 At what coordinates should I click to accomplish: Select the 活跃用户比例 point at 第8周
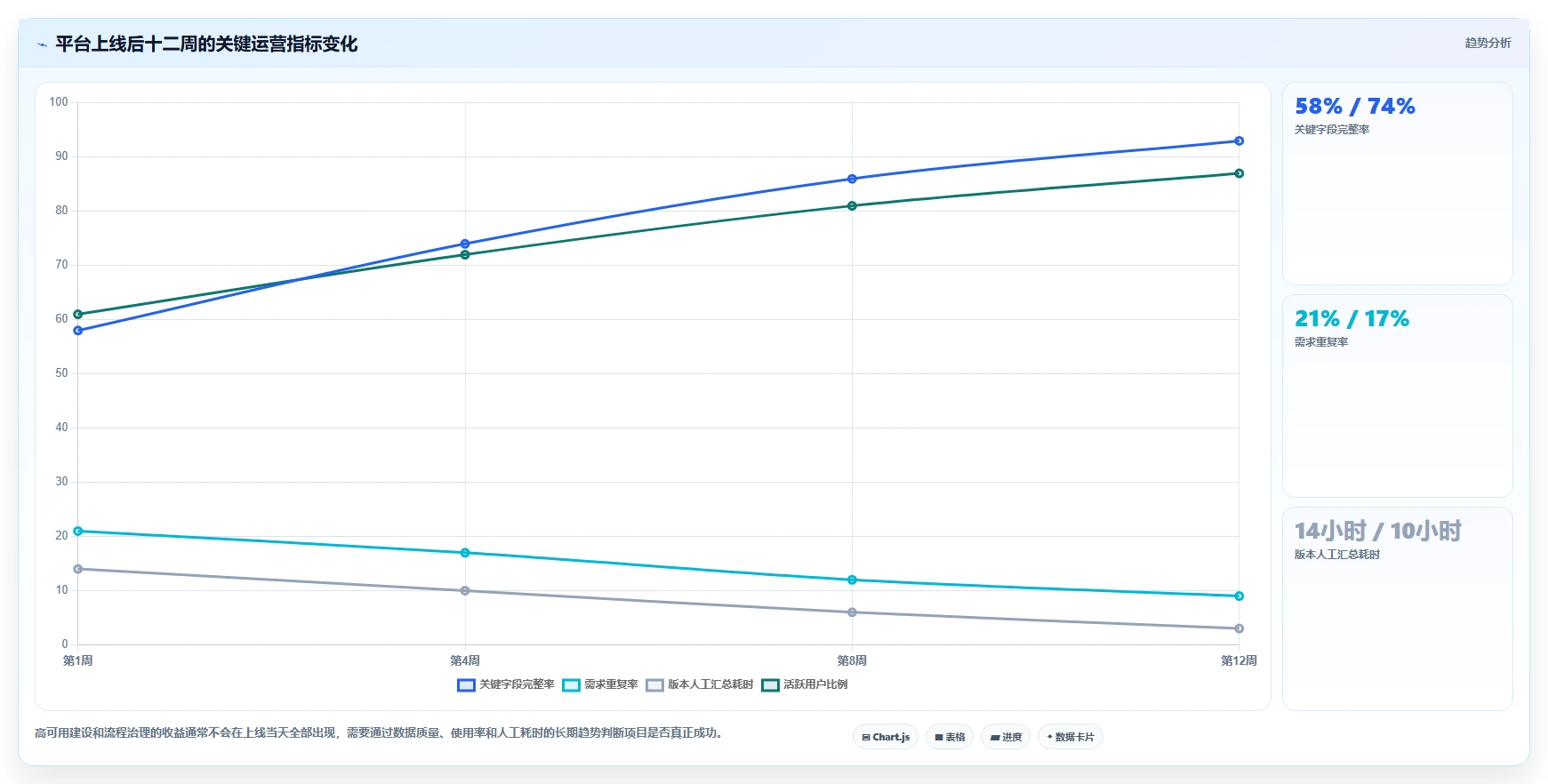pyautogui.click(x=852, y=206)
